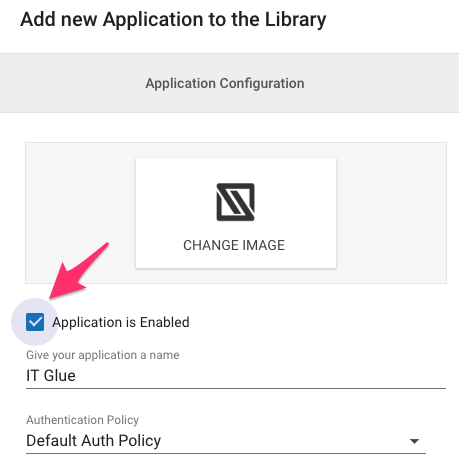Click the IT Glue logo icon
Screen dimensions: 459x469
coord(235,202)
